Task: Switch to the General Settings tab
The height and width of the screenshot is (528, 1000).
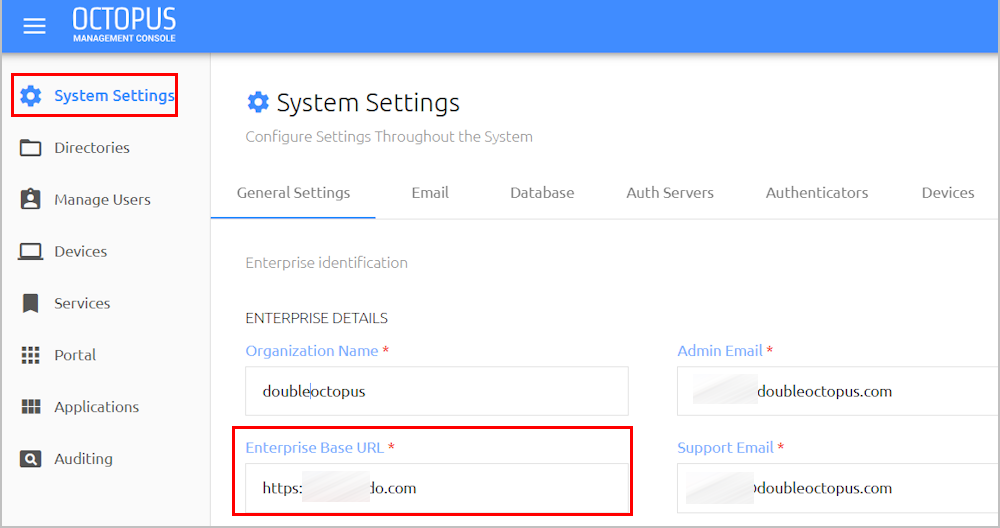Action: click(x=293, y=193)
